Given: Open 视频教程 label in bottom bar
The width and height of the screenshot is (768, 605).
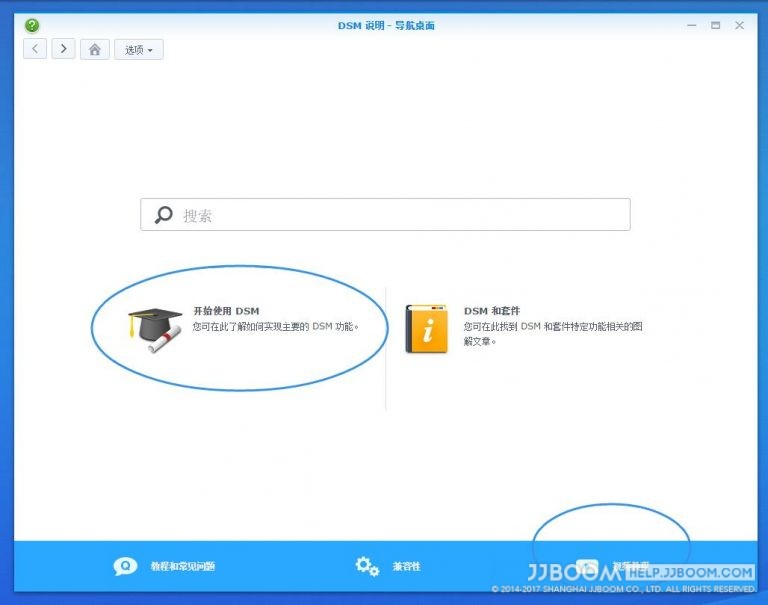Looking at the screenshot, I should coord(631,566).
